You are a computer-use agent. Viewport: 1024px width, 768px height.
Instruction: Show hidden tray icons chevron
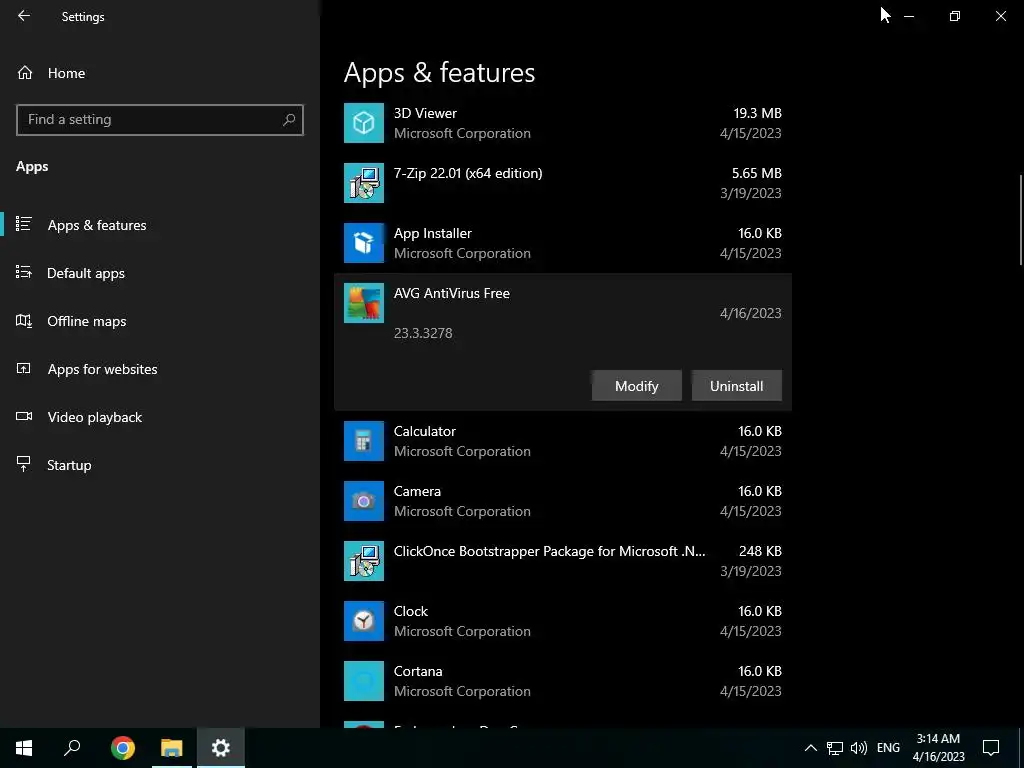[x=810, y=748]
